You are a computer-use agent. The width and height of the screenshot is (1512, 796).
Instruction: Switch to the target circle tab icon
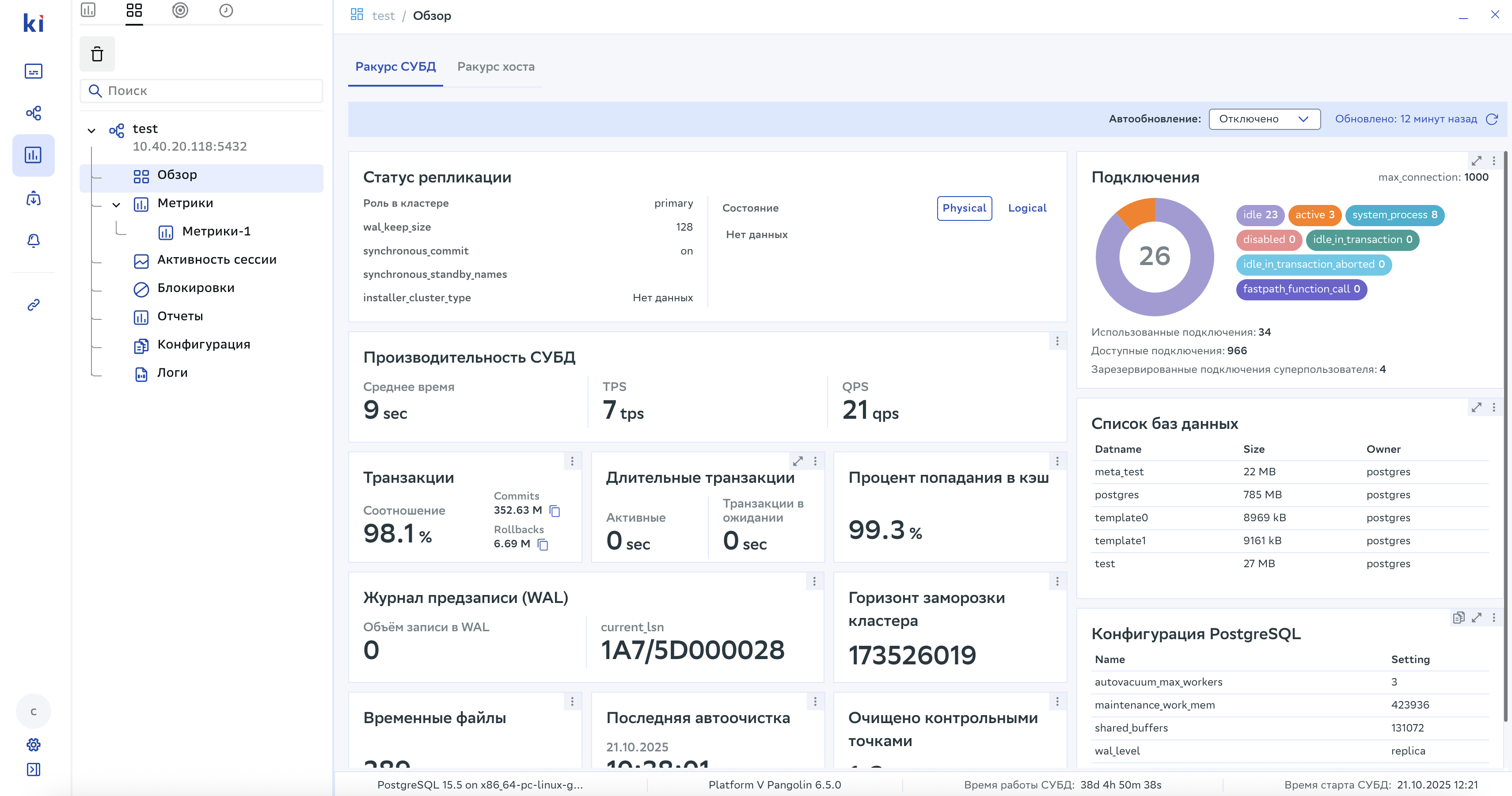click(180, 10)
